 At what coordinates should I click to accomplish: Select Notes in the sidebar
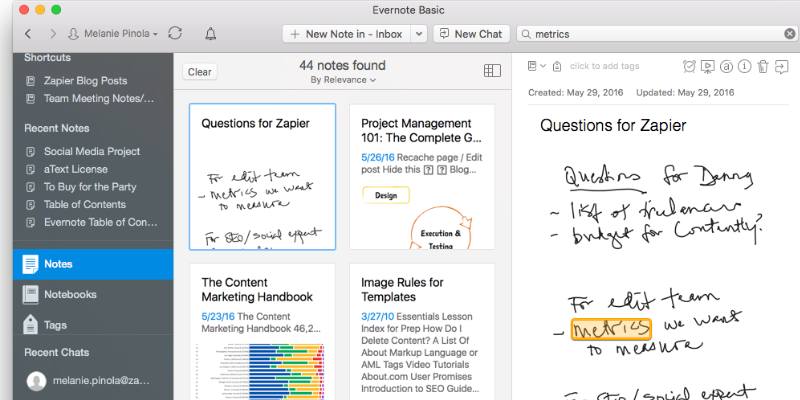[93, 264]
